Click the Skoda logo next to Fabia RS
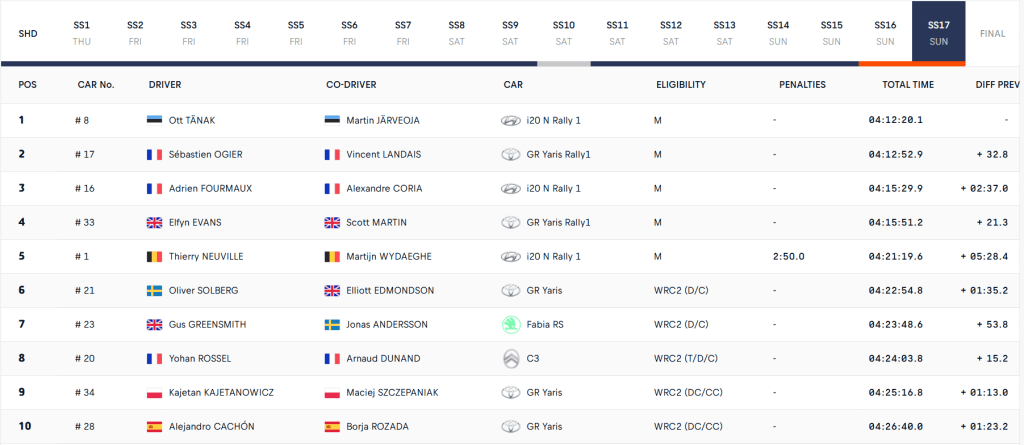Viewport: 1024px width, 445px height. point(510,324)
